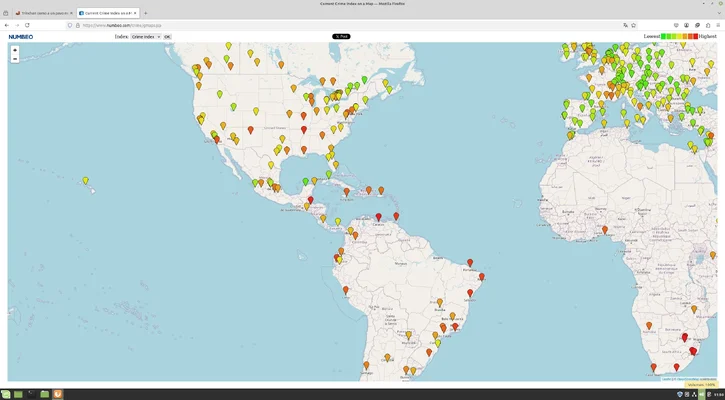
Task: Select the Current Crime Index on a Map tab
Action: [107, 13]
